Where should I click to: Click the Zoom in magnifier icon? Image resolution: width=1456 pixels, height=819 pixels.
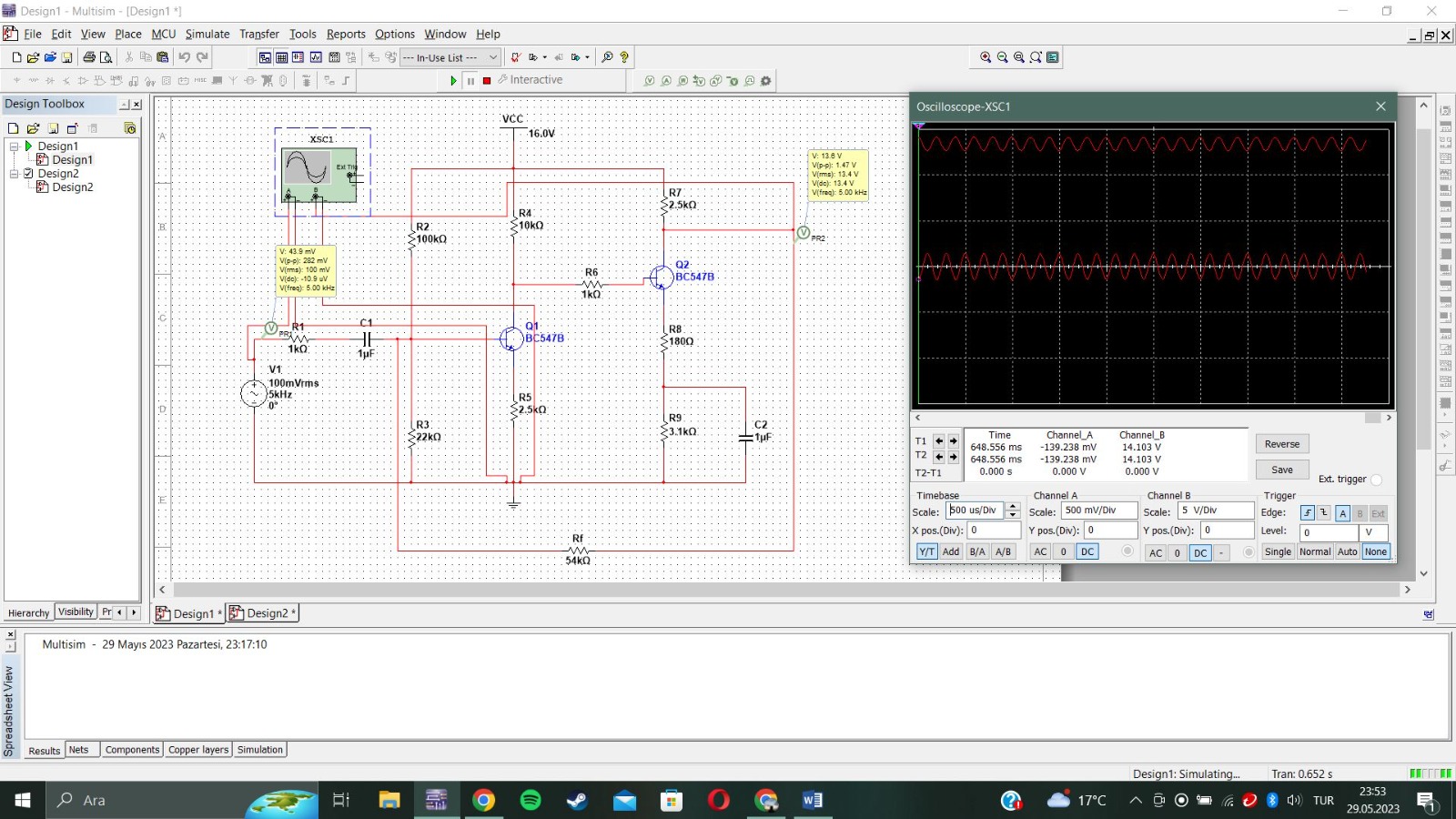tap(986, 57)
